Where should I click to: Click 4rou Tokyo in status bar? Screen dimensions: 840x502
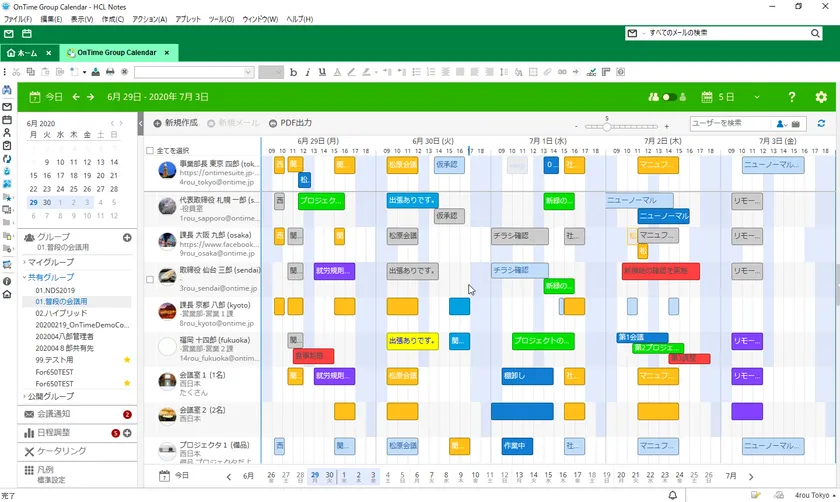(x=814, y=496)
